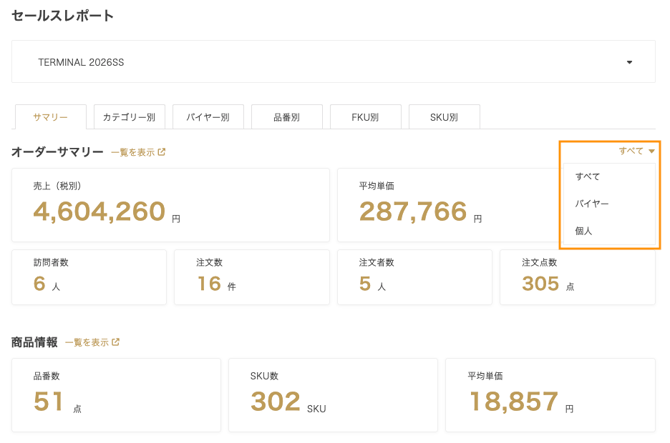The image size is (670, 443).
Task: Go to the FKU別 tab
Action: (x=365, y=117)
